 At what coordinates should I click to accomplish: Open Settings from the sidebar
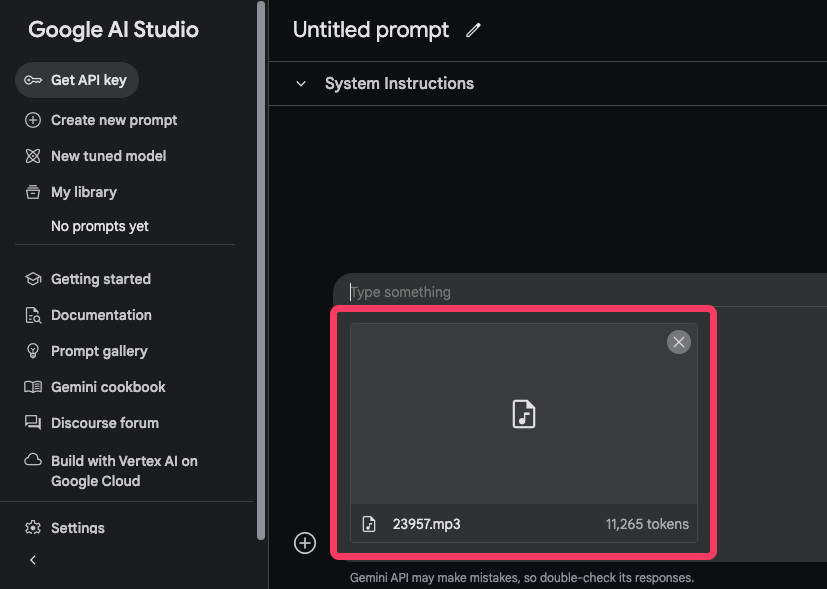pyautogui.click(x=77, y=528)
